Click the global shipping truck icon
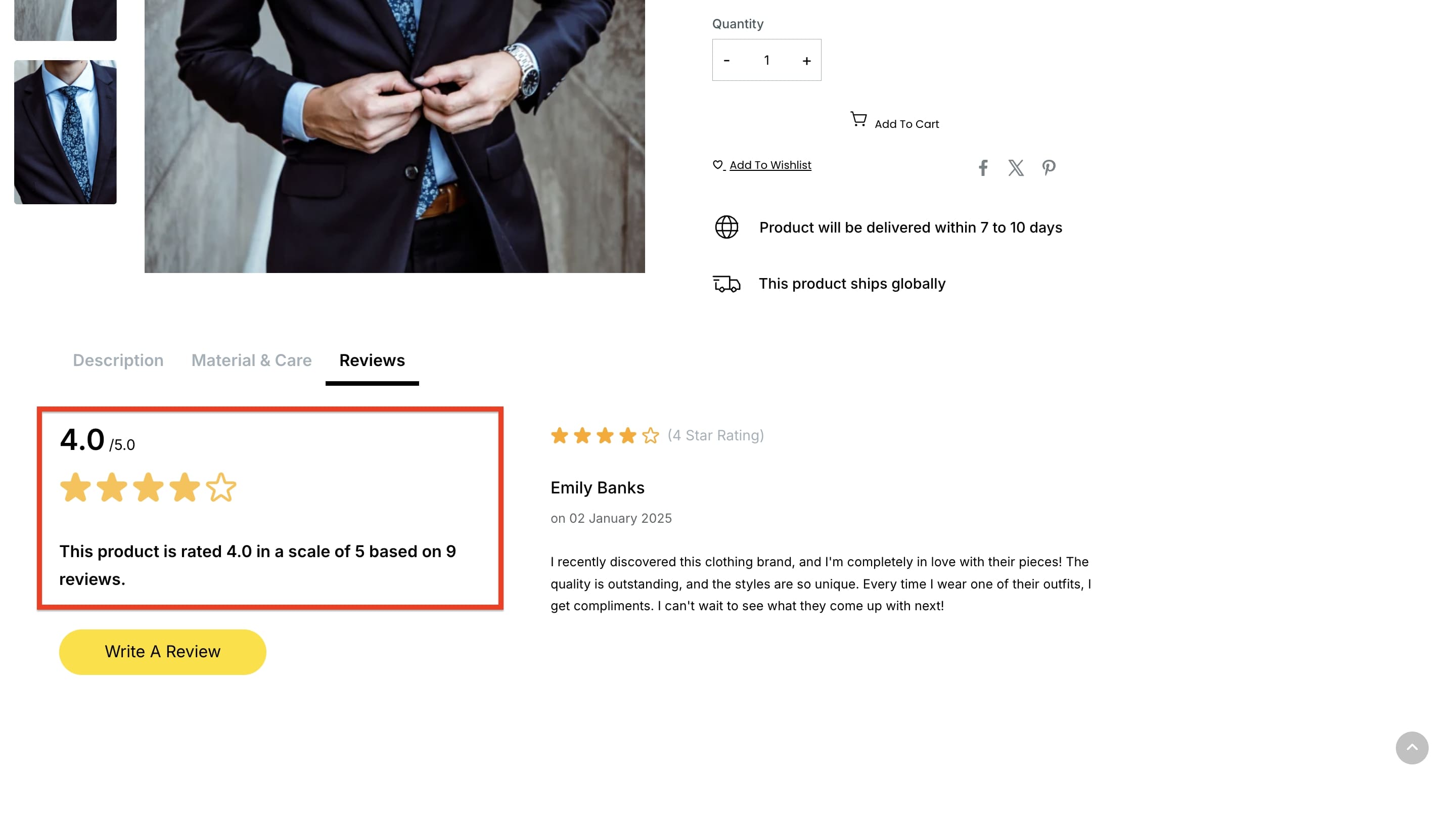 (726, 283)
